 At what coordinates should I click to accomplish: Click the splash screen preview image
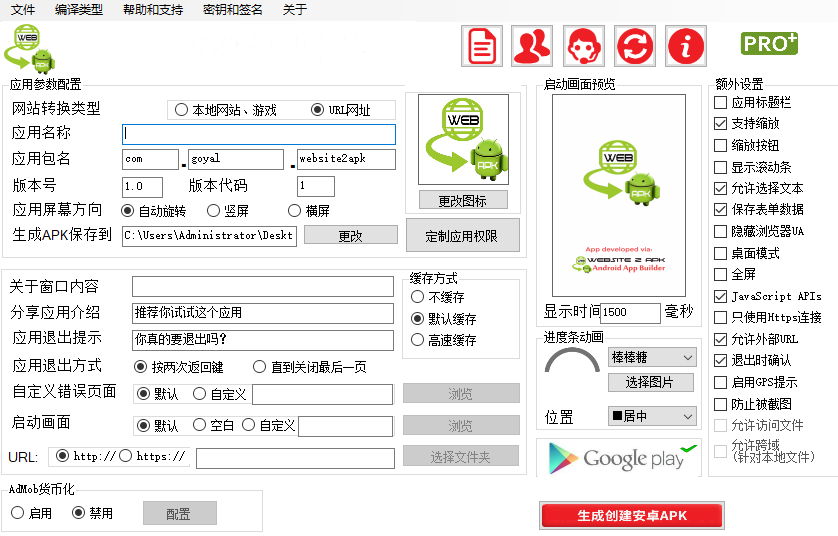click(619, 195)
